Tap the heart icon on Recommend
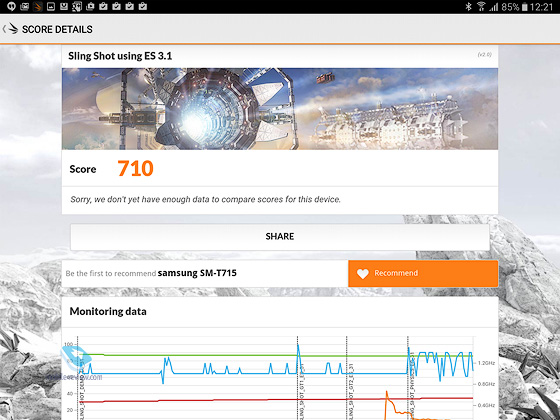 pyautogui.click(x=362, y=274)
